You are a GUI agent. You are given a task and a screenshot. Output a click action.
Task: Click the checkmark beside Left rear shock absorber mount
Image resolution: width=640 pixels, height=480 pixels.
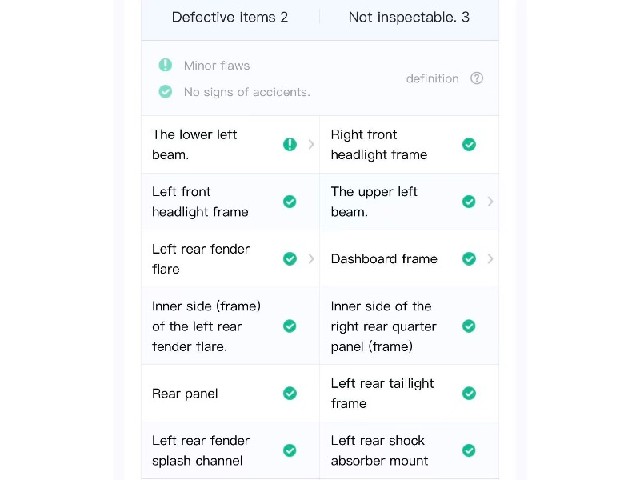pyautogui.click(x=469, y=451)
